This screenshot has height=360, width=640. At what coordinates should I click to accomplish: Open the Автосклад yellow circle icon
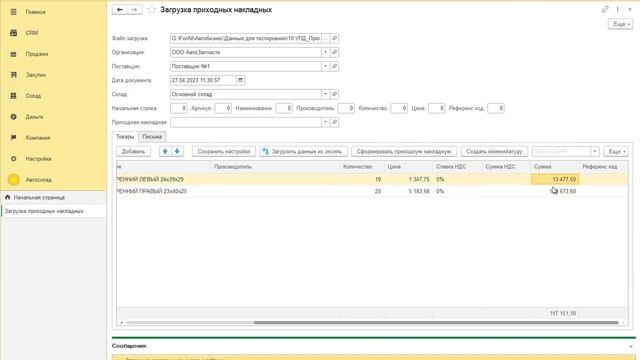point(13,180)
